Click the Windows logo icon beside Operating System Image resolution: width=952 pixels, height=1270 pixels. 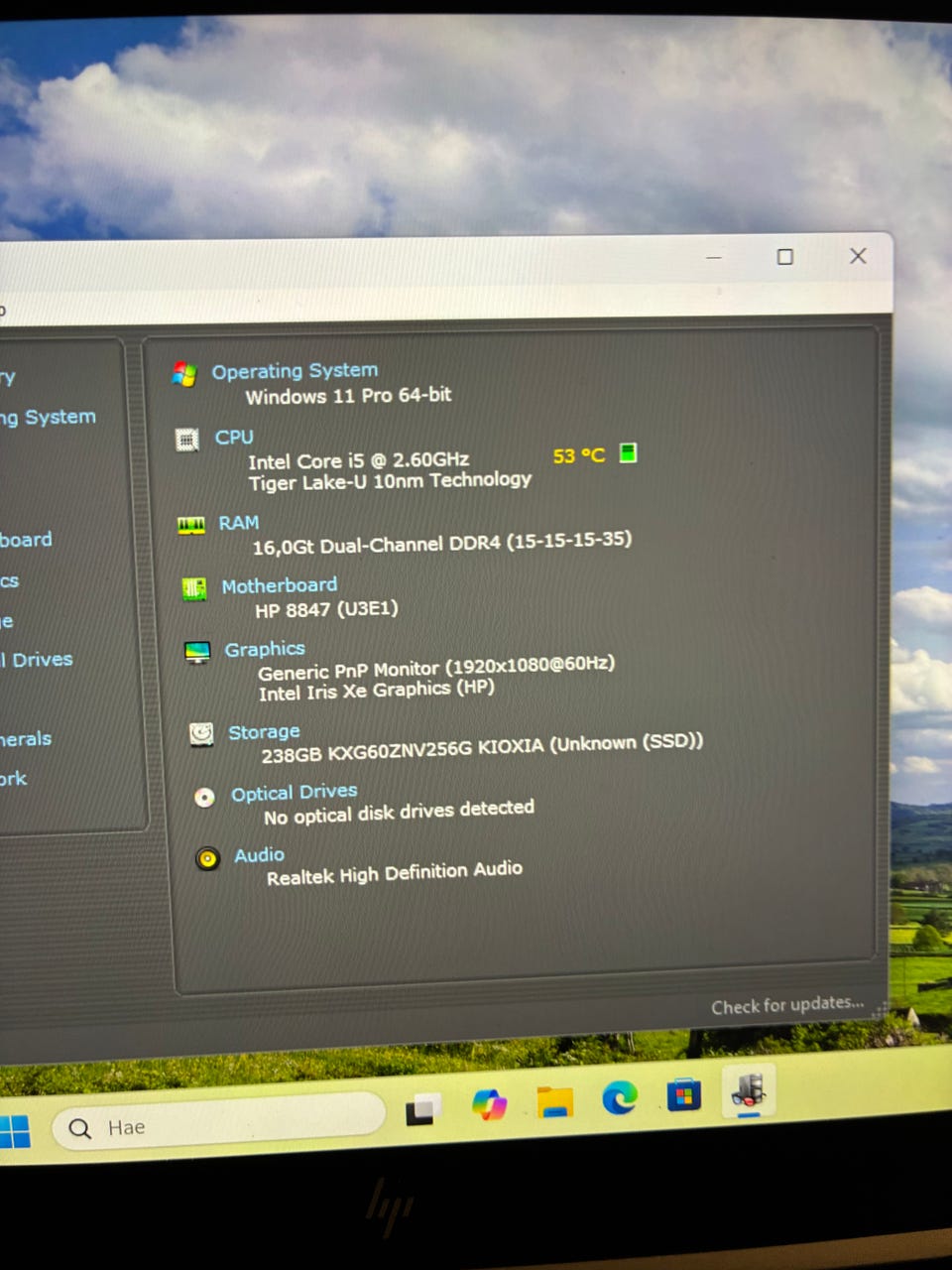point(184,374)
